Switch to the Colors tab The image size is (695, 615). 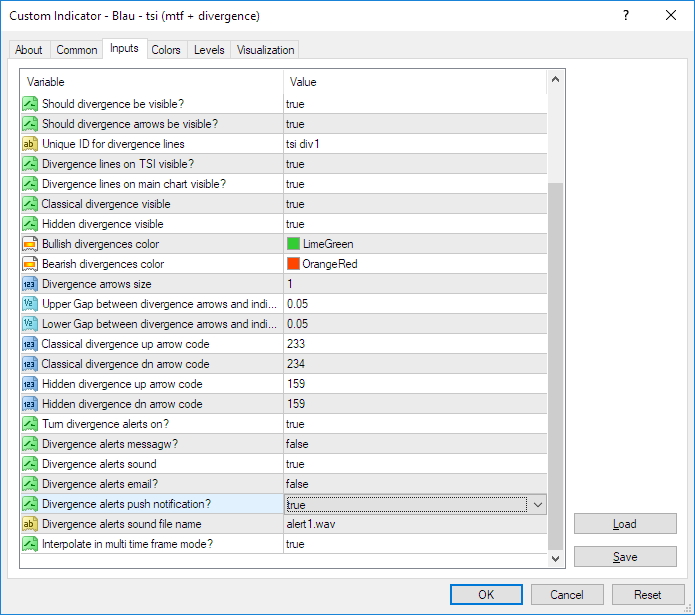(166, 50)
